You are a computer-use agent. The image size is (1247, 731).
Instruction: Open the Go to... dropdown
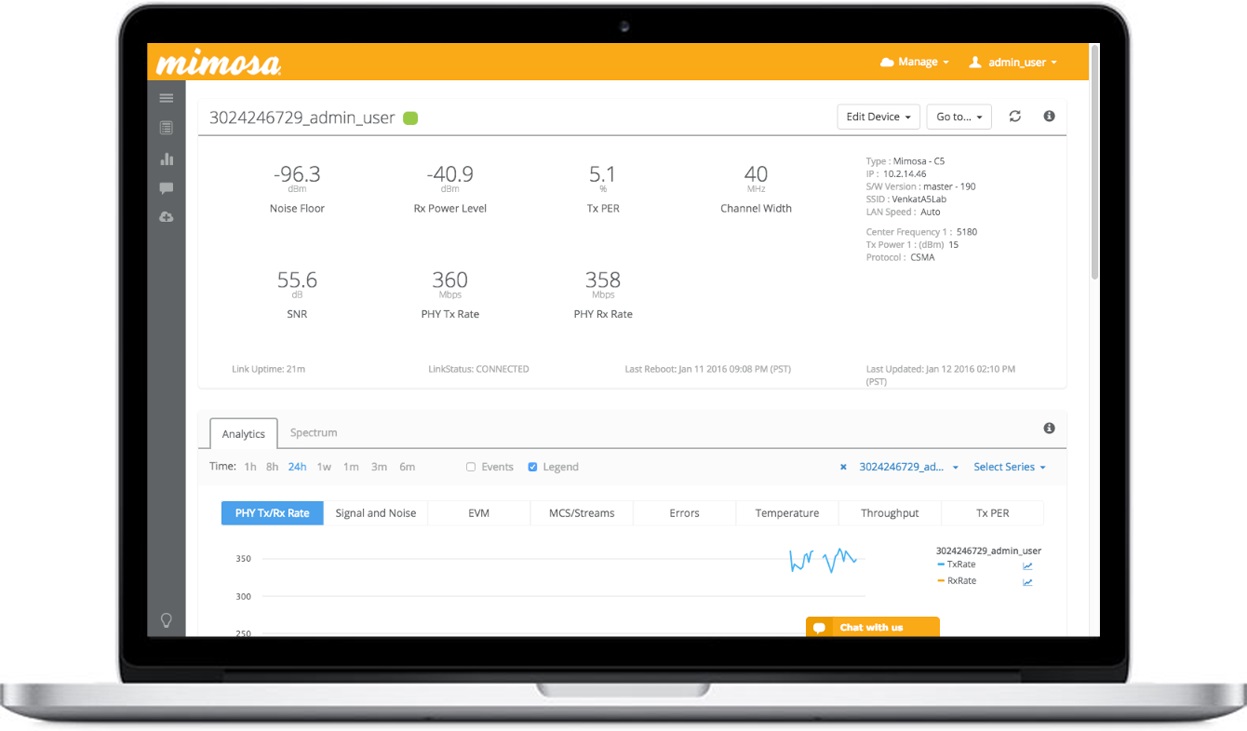(958, 117)
